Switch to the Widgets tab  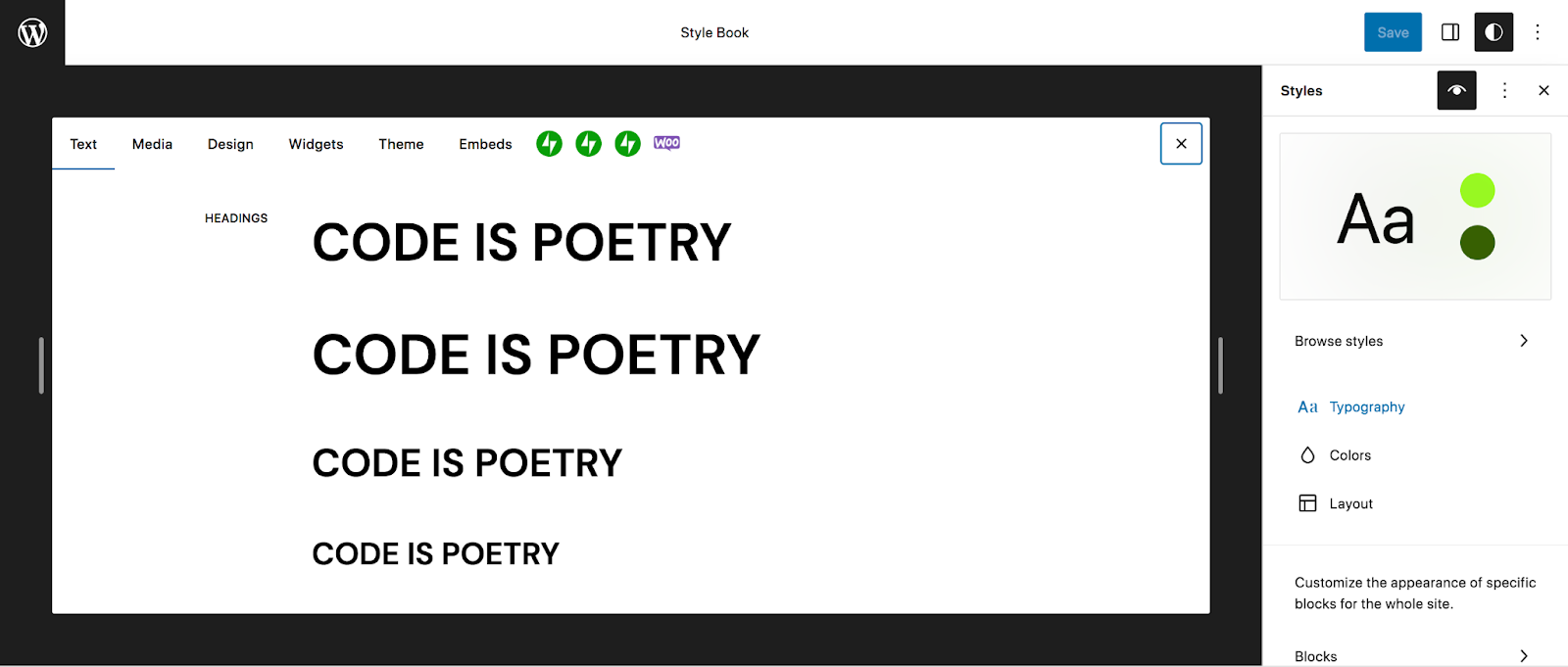pos(316,144)
